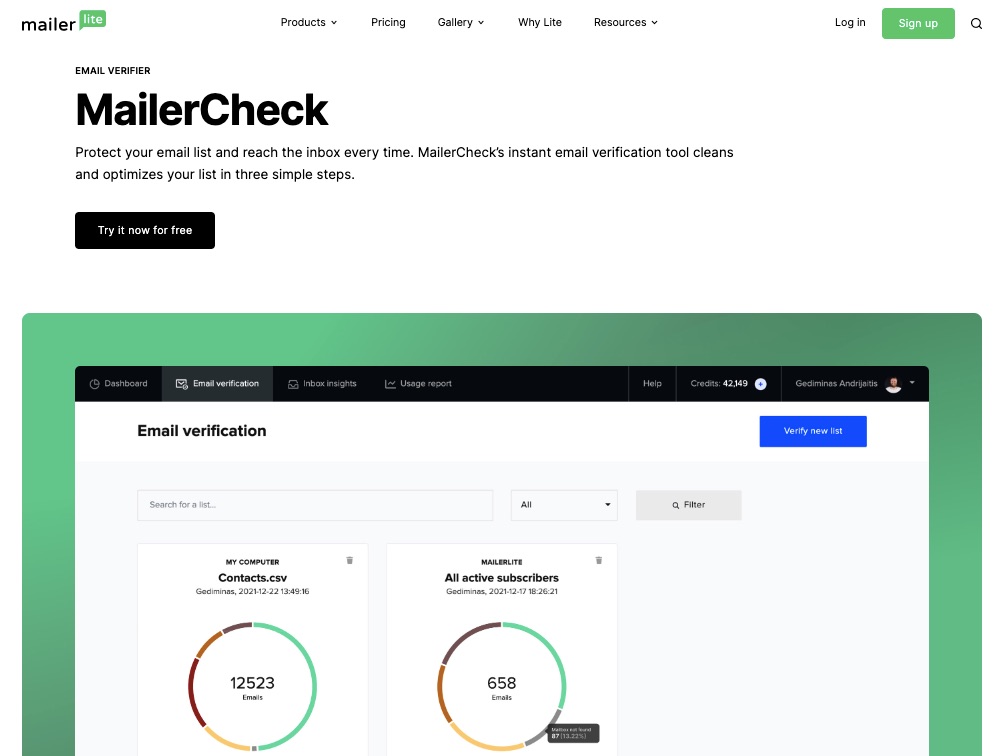Screen dimensions: 1003x756
Task: Click the Verify new list button
Action: (813, 431)
